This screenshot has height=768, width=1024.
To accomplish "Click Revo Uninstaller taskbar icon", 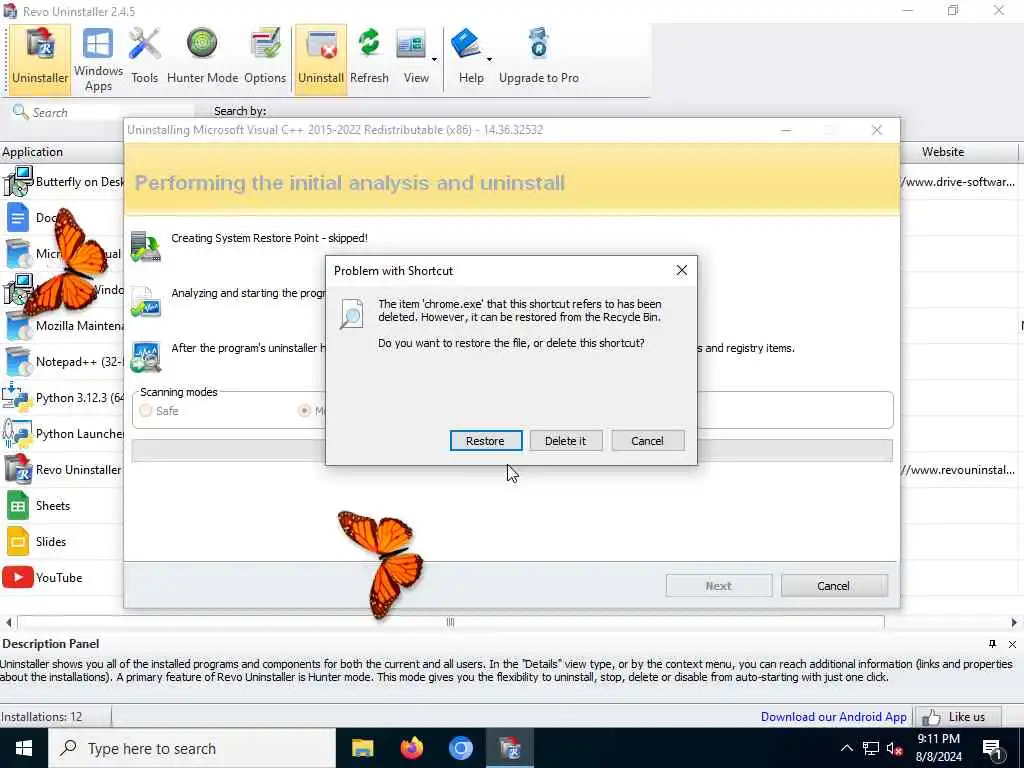I will (509, 748).
